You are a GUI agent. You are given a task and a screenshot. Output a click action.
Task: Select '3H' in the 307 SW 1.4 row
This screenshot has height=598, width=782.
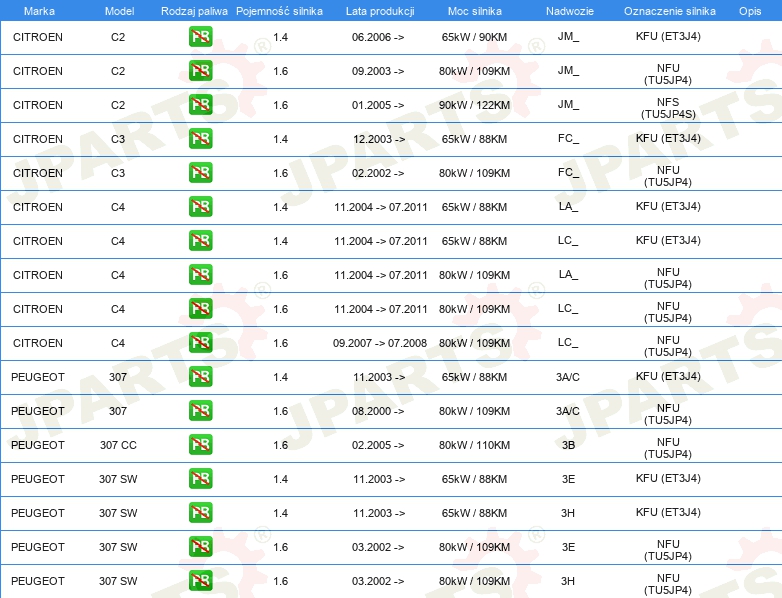[x=568, y=513]
